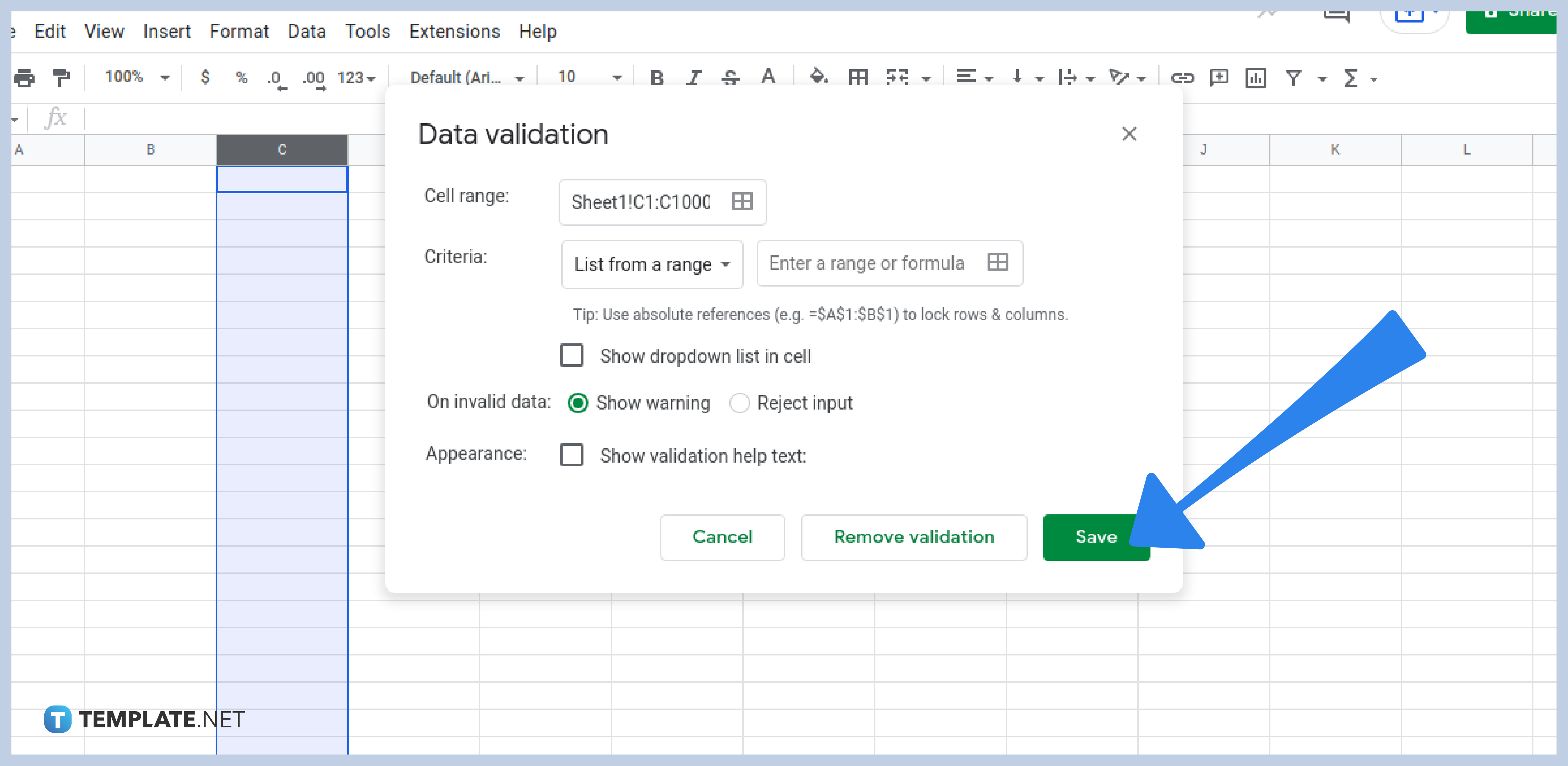The width and height of the screenshot is (1568, 766).
Task: Click the Create filter icon
Action: click(1293, 77)
